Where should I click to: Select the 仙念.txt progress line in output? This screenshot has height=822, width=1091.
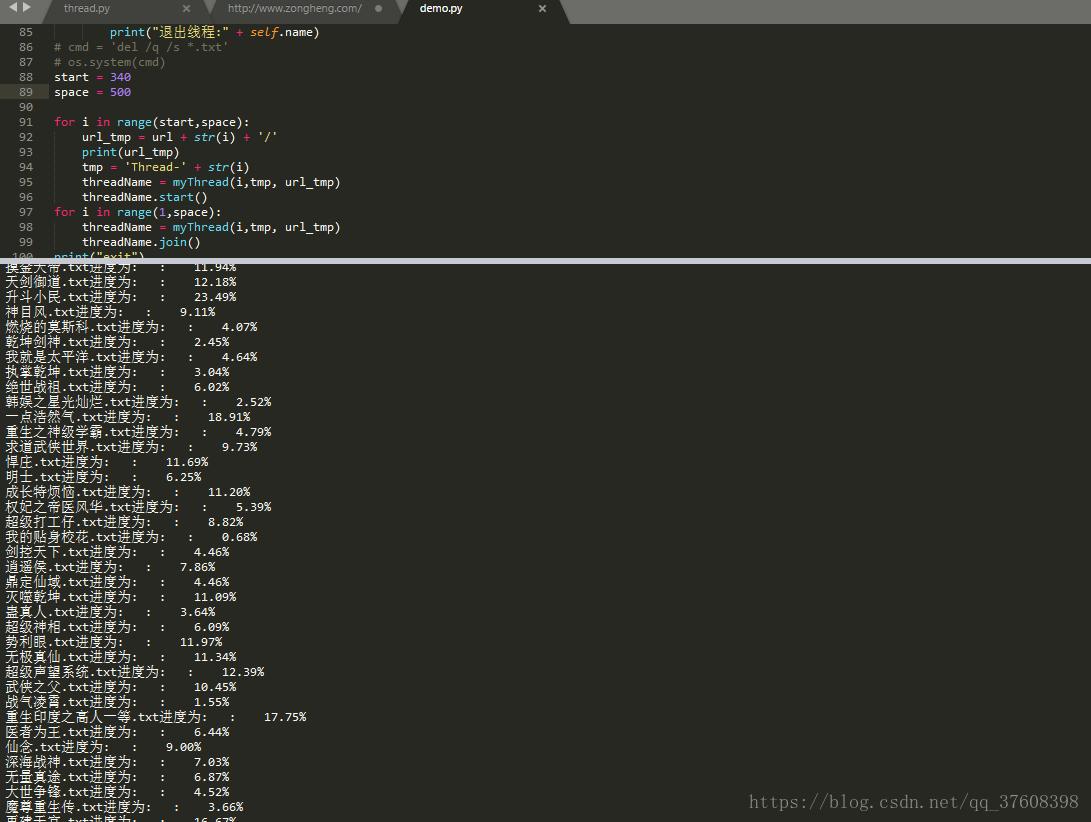[100, 746]
